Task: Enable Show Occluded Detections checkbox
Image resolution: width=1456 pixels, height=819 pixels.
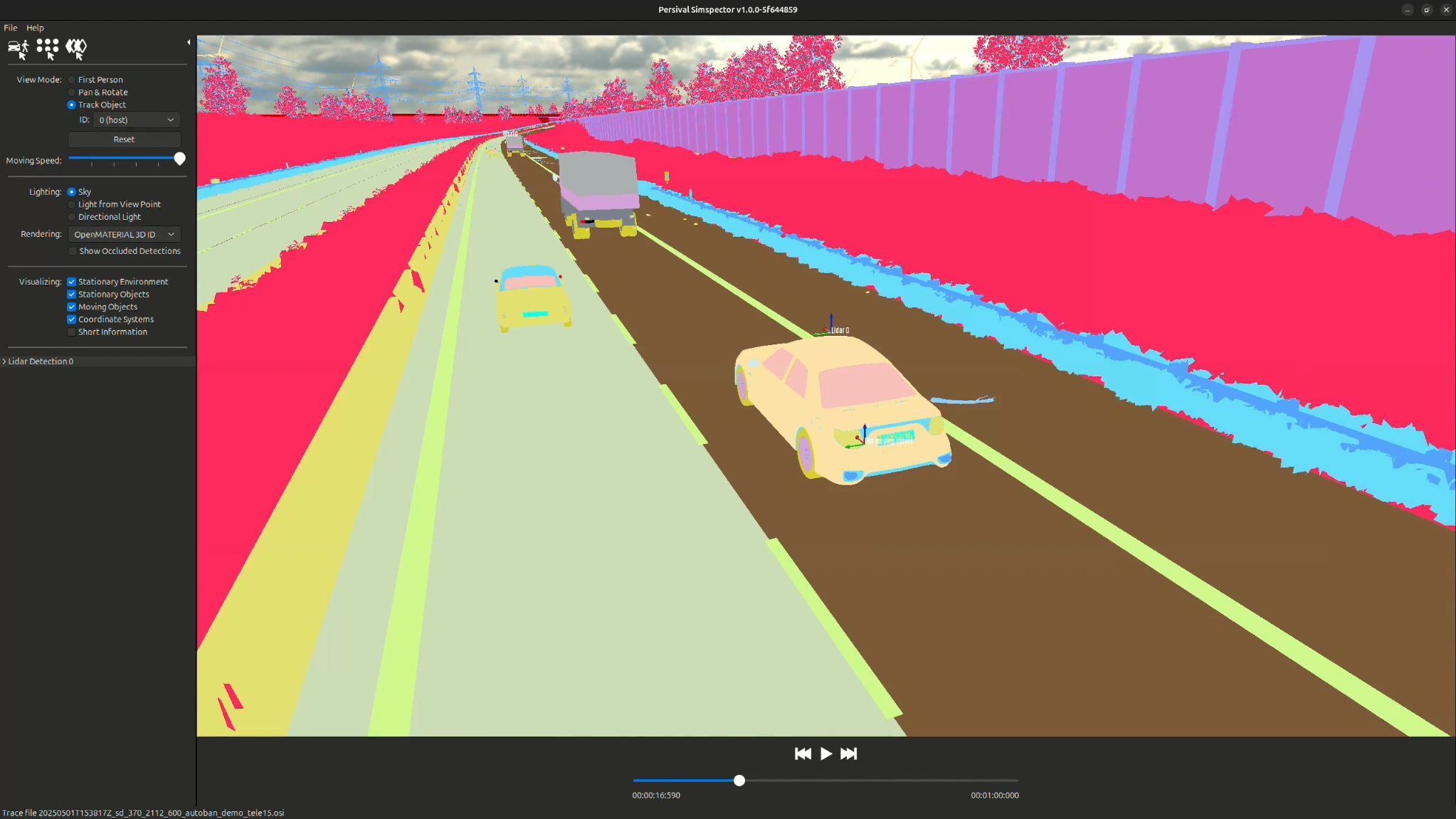Action: point(73,251)
